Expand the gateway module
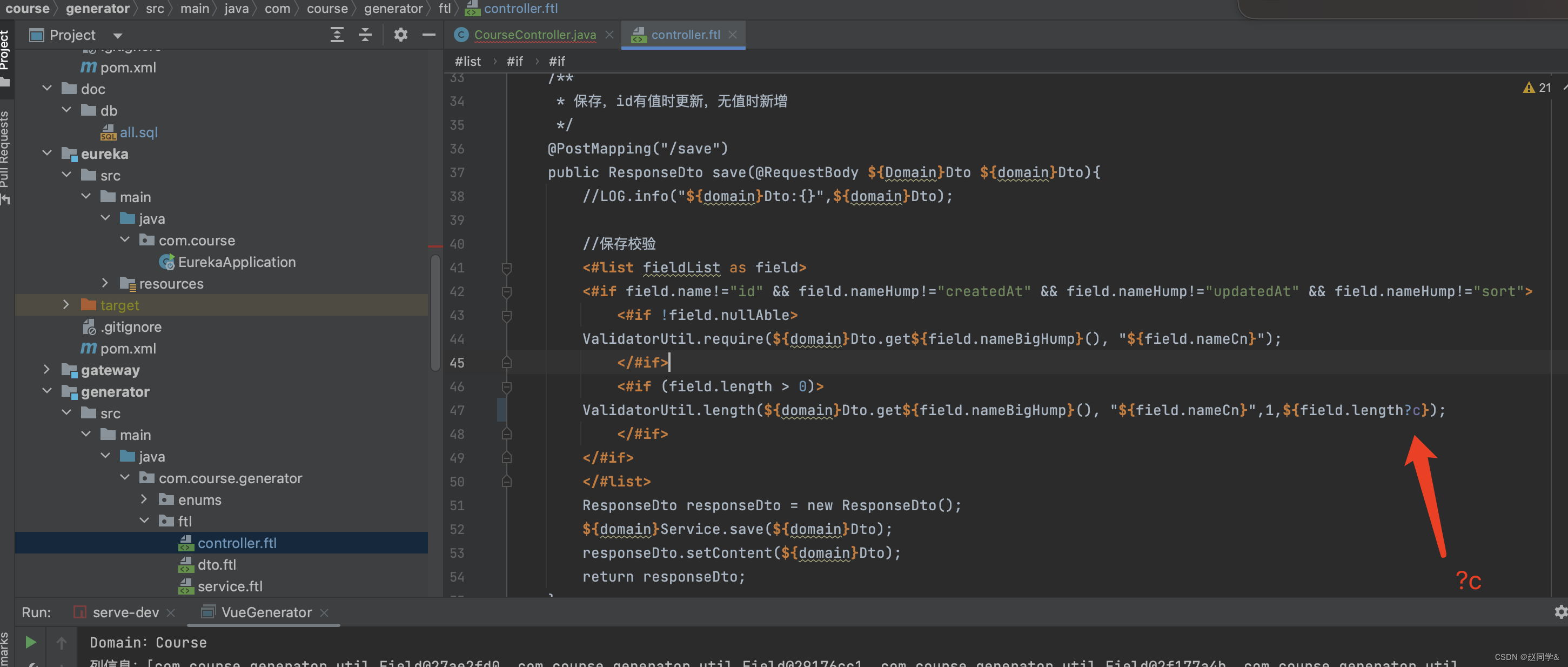The height and width of the screenshot is (667, 1568). 47,369
